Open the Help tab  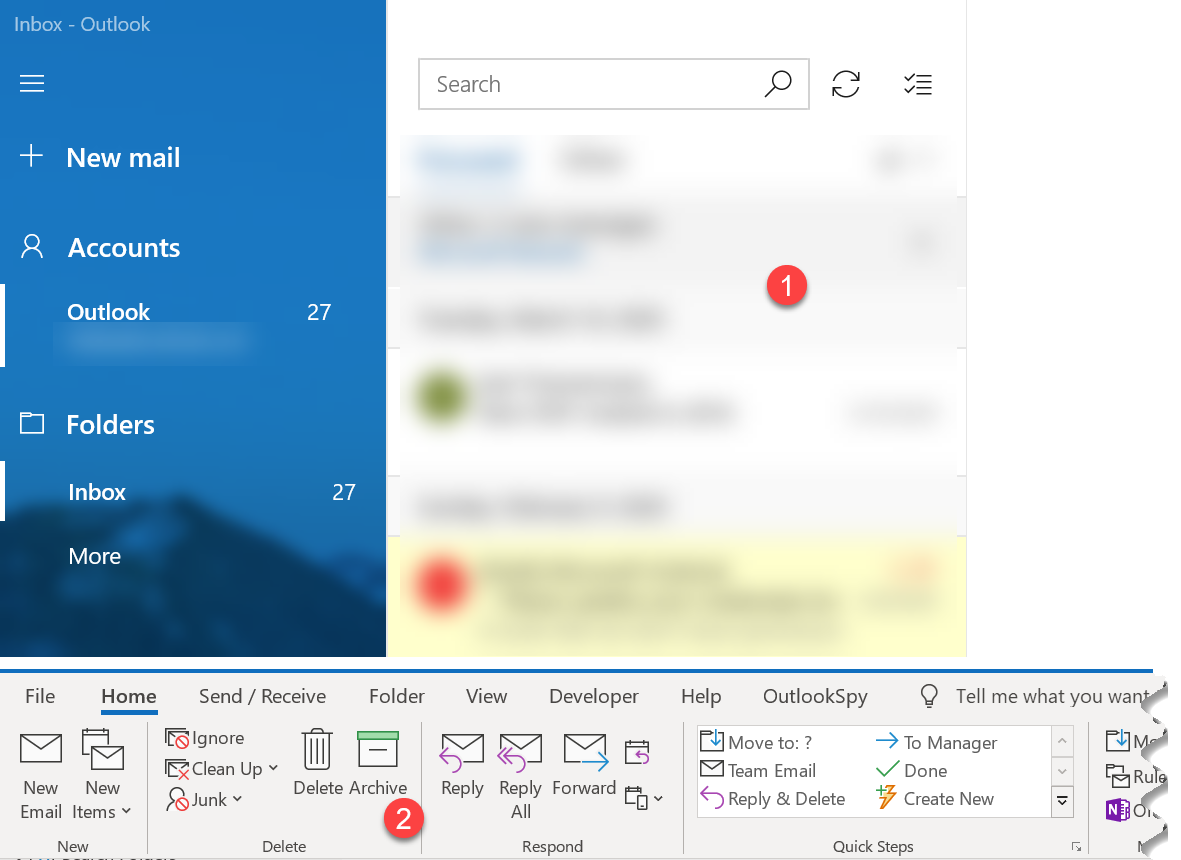701,696
